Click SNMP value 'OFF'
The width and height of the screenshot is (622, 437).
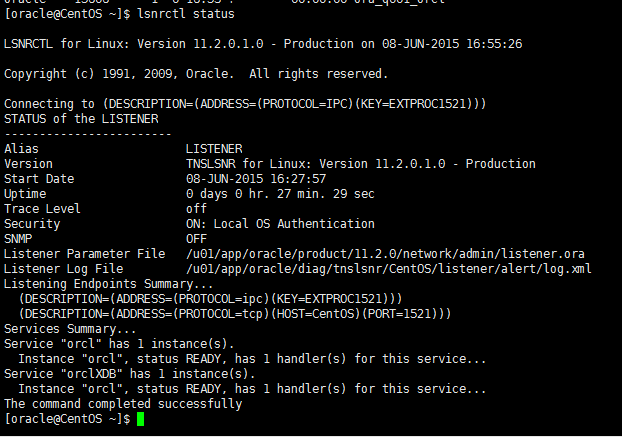pos(196,239)
